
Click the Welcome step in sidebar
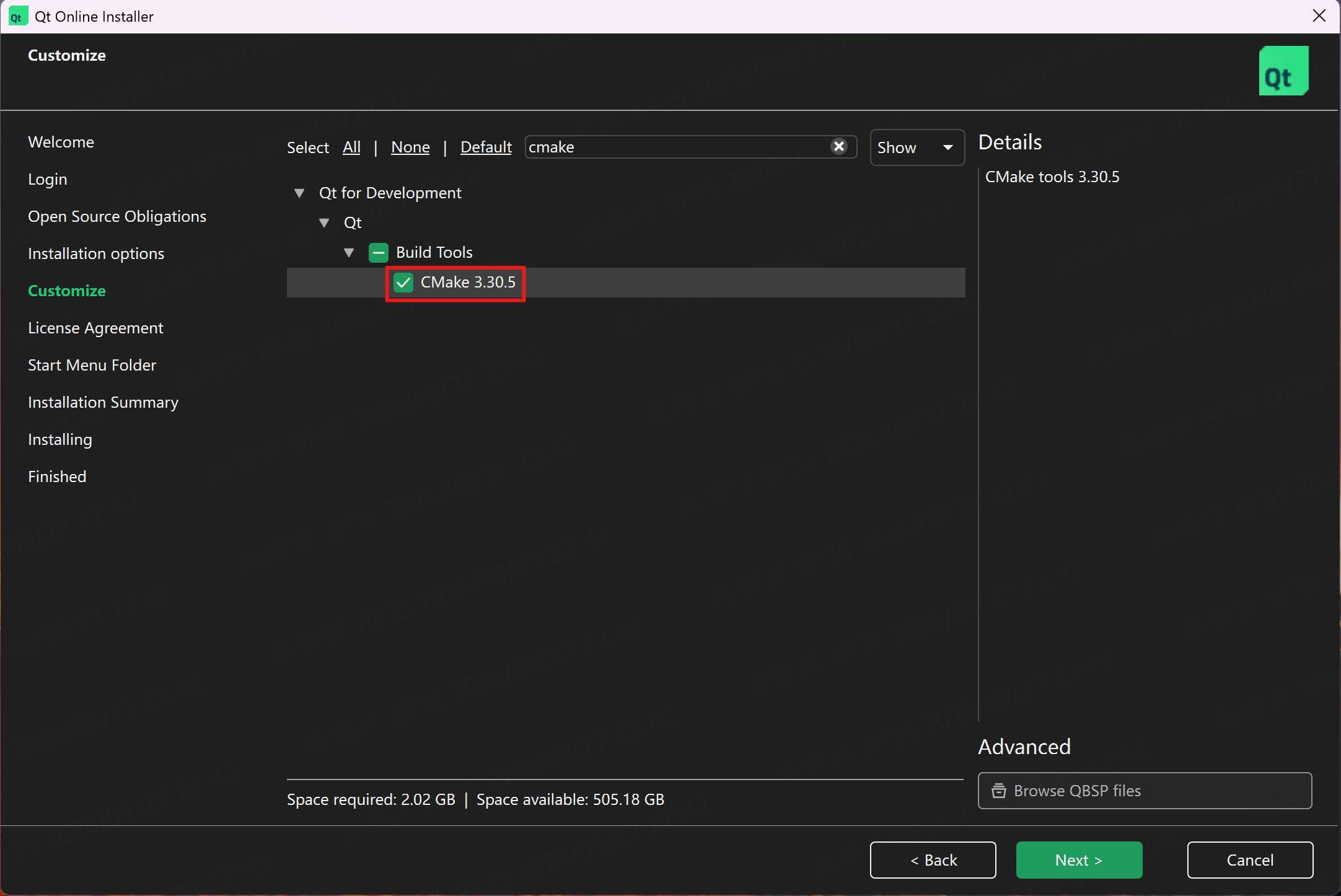(61, 143)
